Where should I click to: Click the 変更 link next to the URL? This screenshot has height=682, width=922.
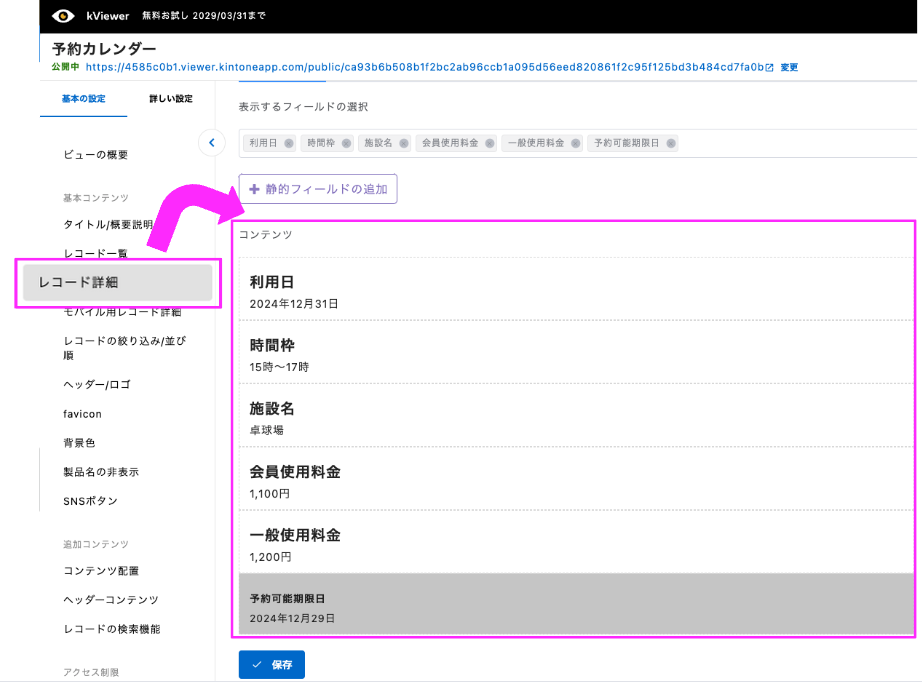point(789,68)
